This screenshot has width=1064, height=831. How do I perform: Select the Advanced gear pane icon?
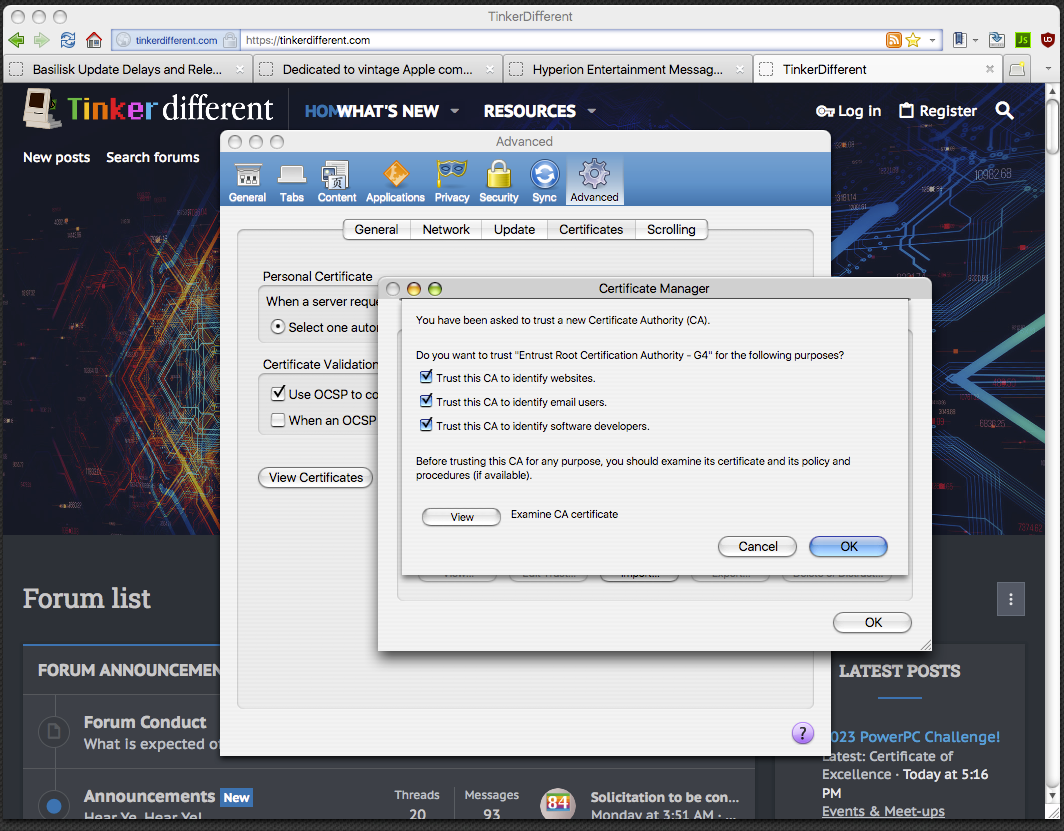pos(594,181)
